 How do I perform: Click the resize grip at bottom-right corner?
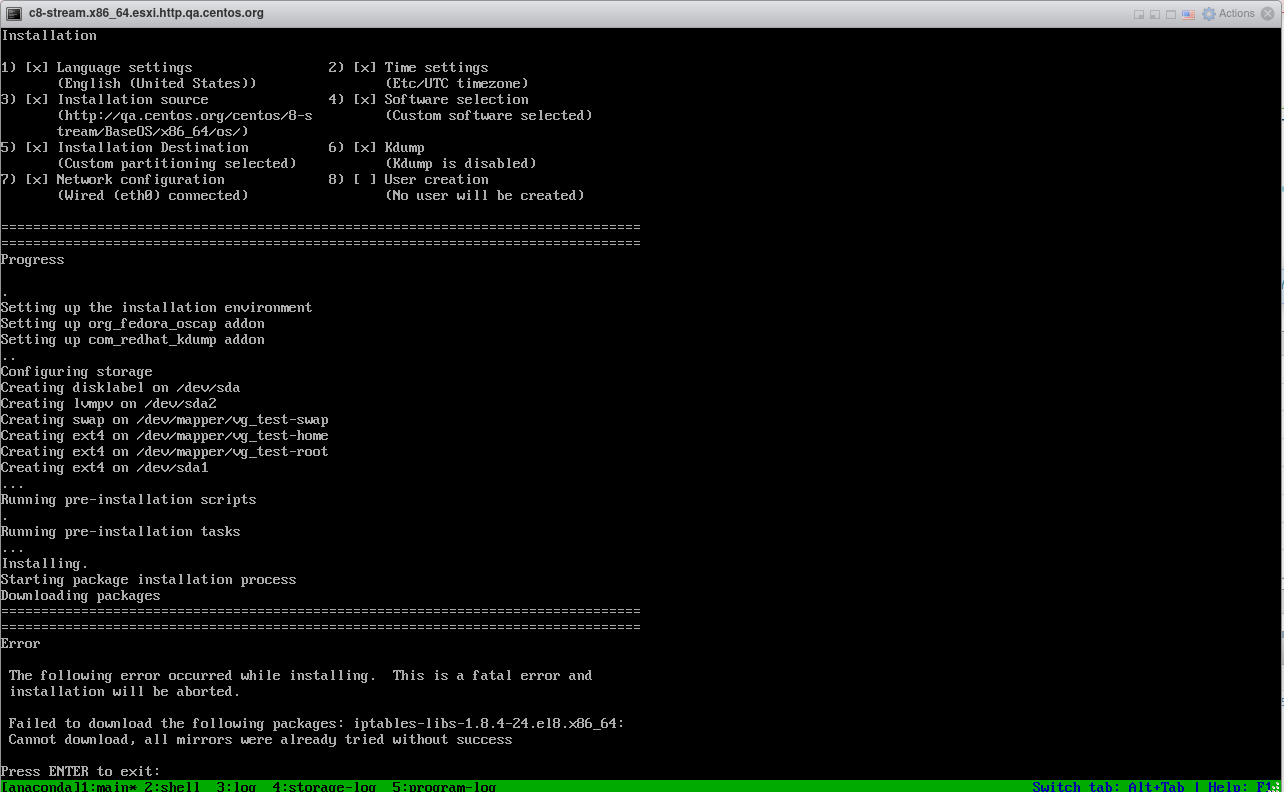point(1275,785)
